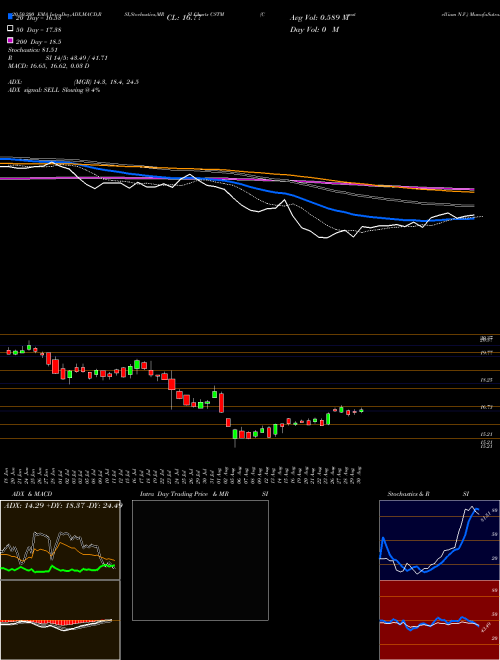Click the 'Stochastics & R' panel title

(x=409, y=494)
